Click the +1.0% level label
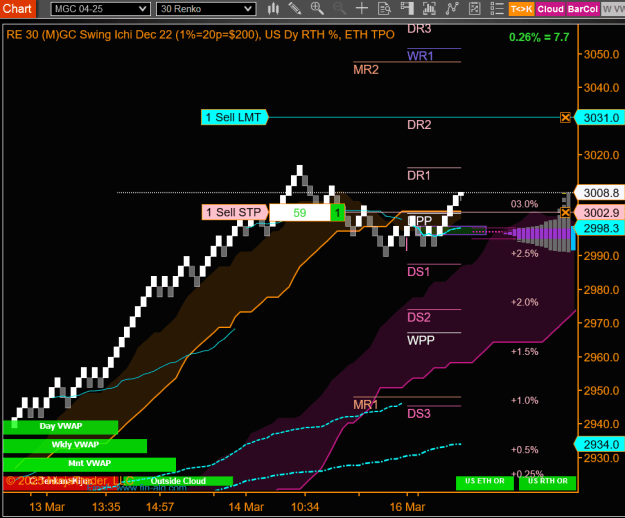Screen dimensions: 625x518 coord(525,400)
